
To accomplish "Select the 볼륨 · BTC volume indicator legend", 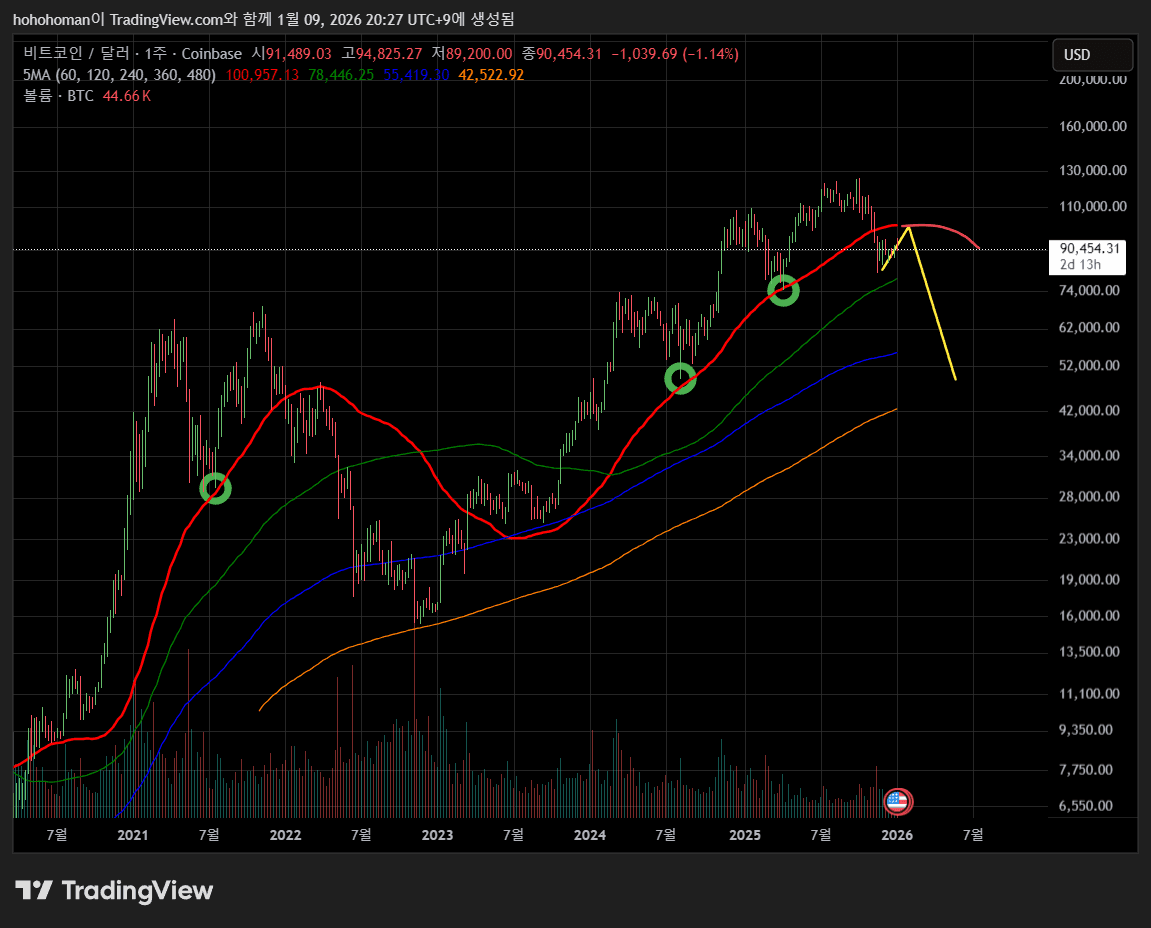I will [58, 96].
